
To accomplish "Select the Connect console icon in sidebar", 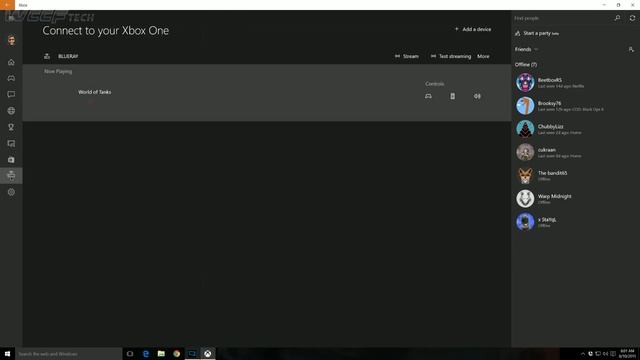I will tap(11, 176).
